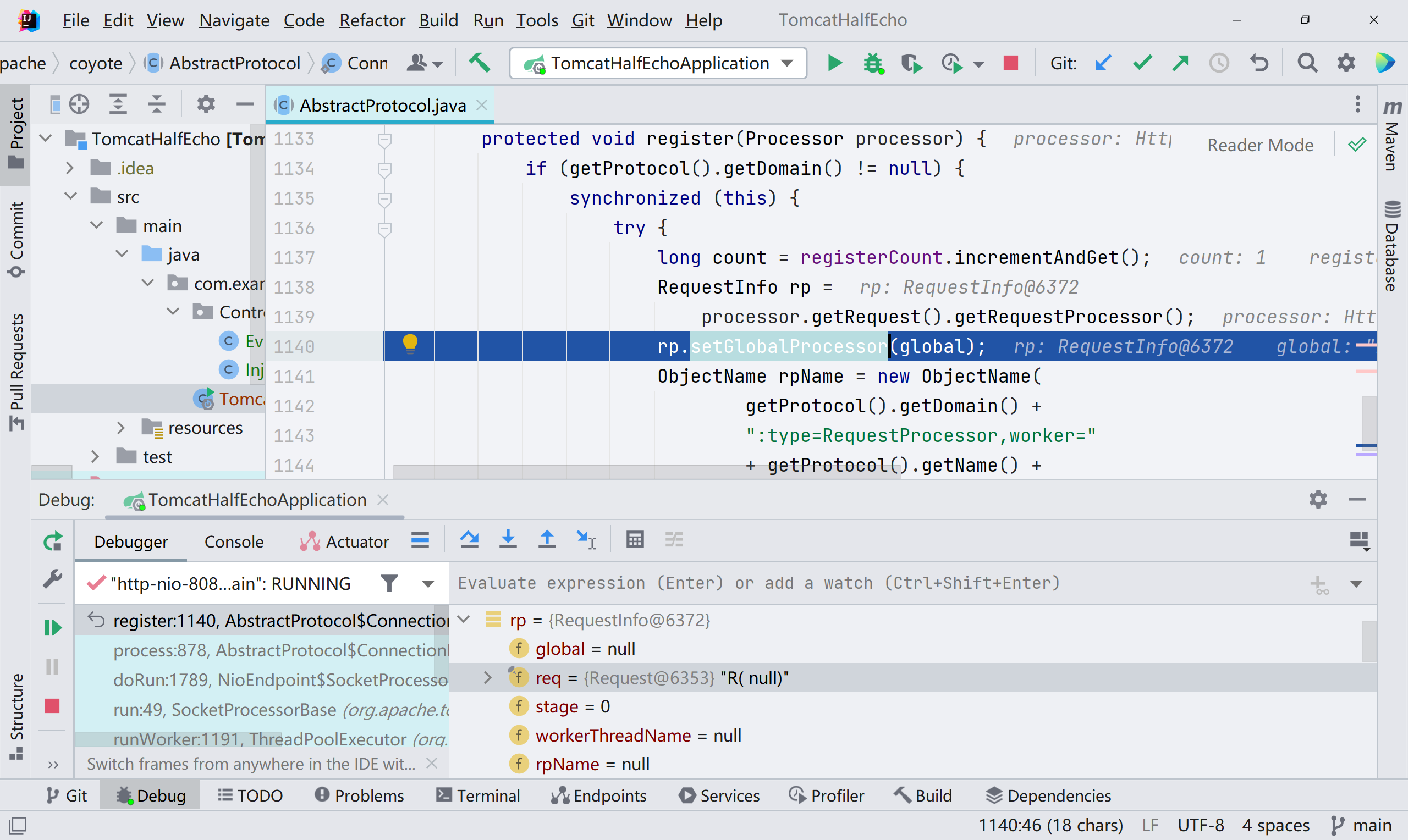Open the Evaluate Expression calculator icon
Viewport: 1408px width, 840px height.
coord(635,540)
